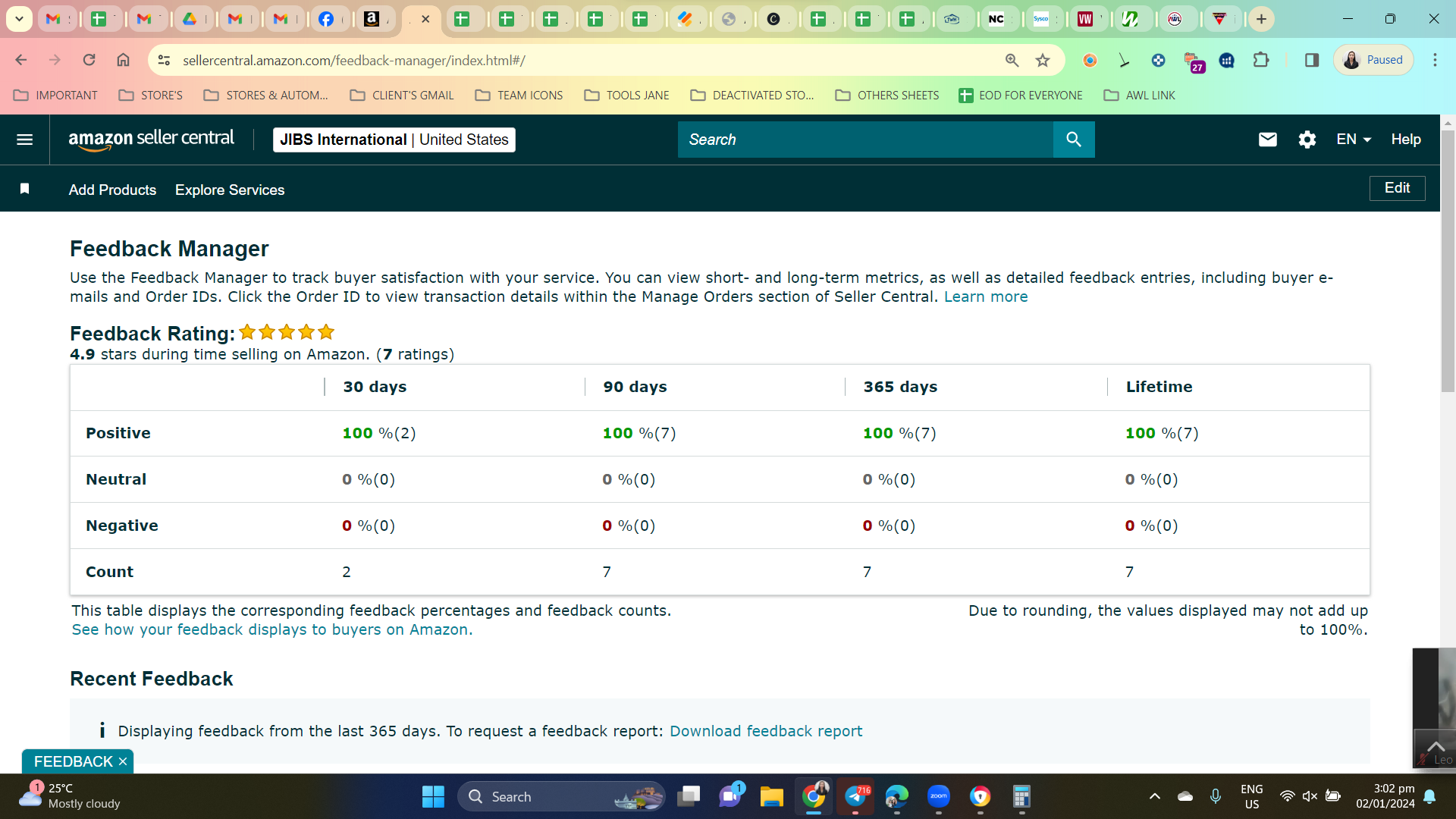
Task: Open the tab search dropdown arrow
Action: click(x=19, y=19)
